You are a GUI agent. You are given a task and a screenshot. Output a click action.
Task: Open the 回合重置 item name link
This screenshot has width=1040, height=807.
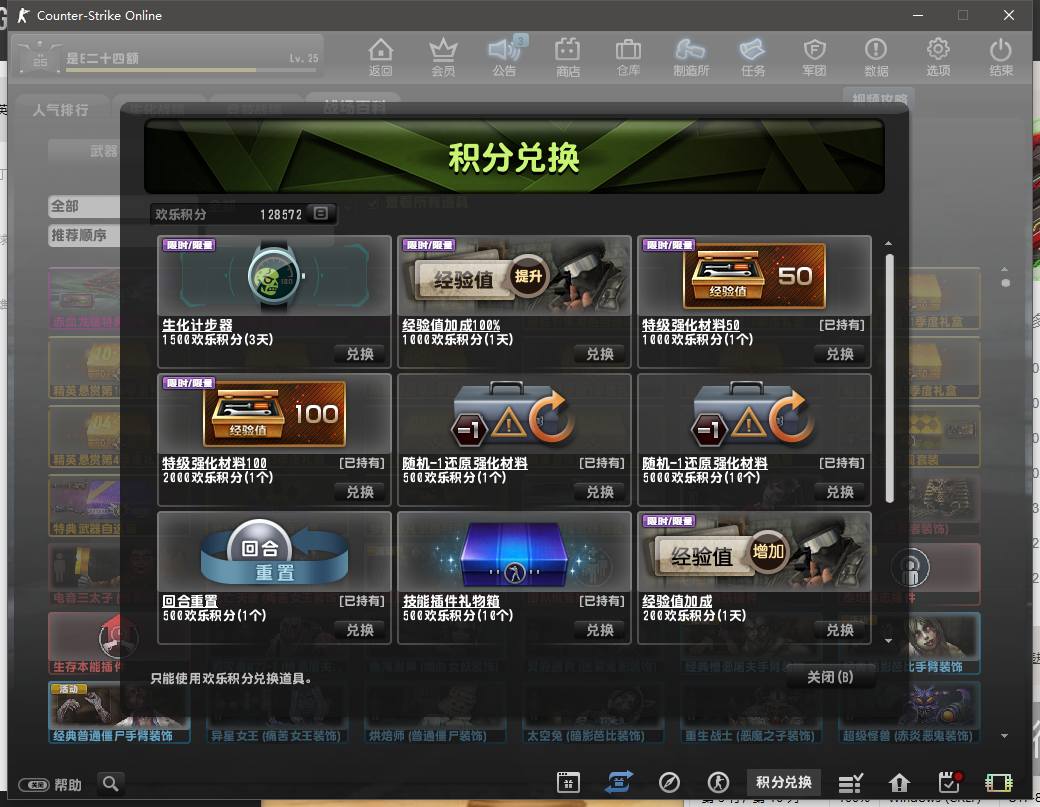(190, 601)
